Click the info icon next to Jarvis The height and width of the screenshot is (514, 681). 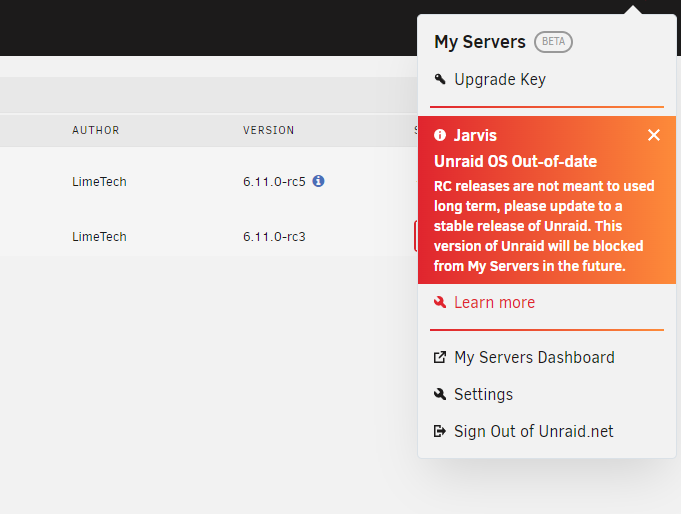tap(440, 135)
